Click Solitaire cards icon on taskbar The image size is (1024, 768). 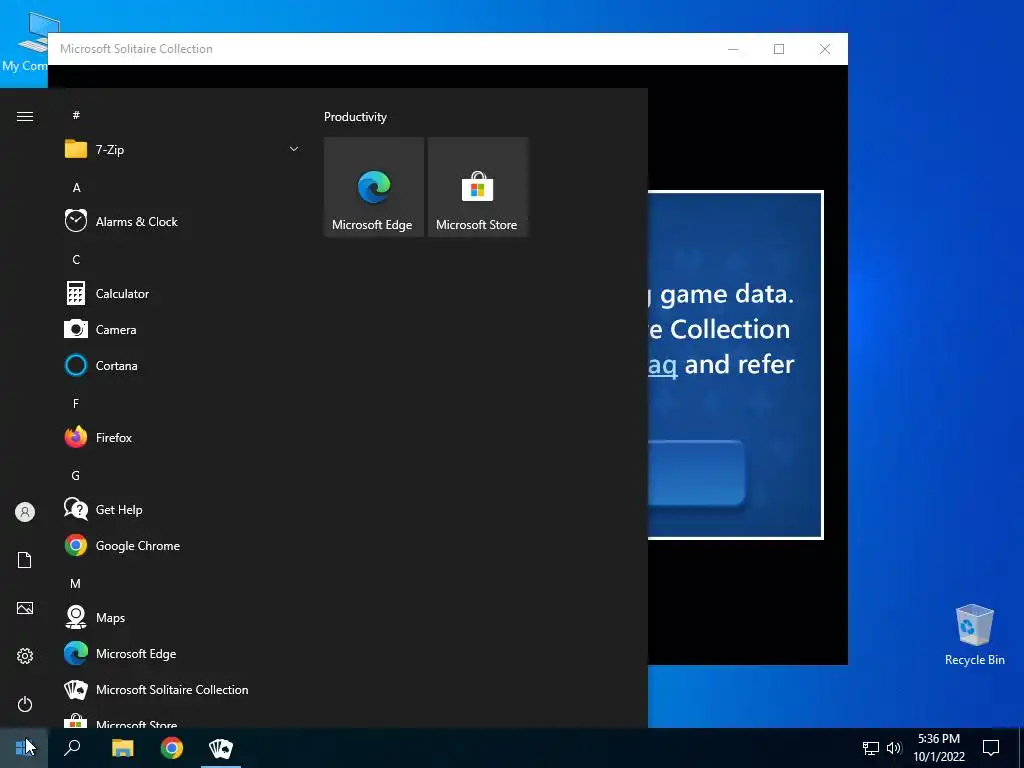click(221, 748)
